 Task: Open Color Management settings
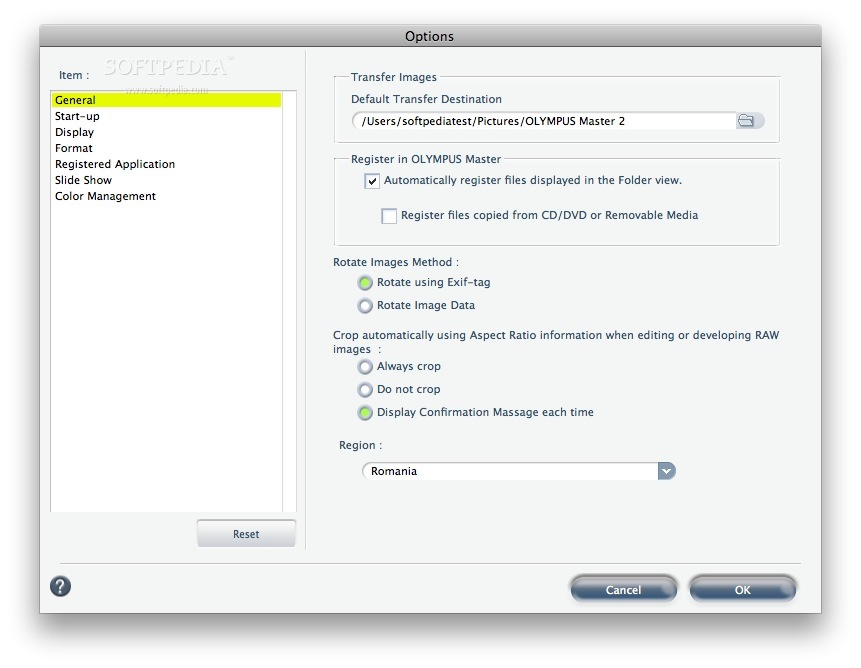coord(105,195)
